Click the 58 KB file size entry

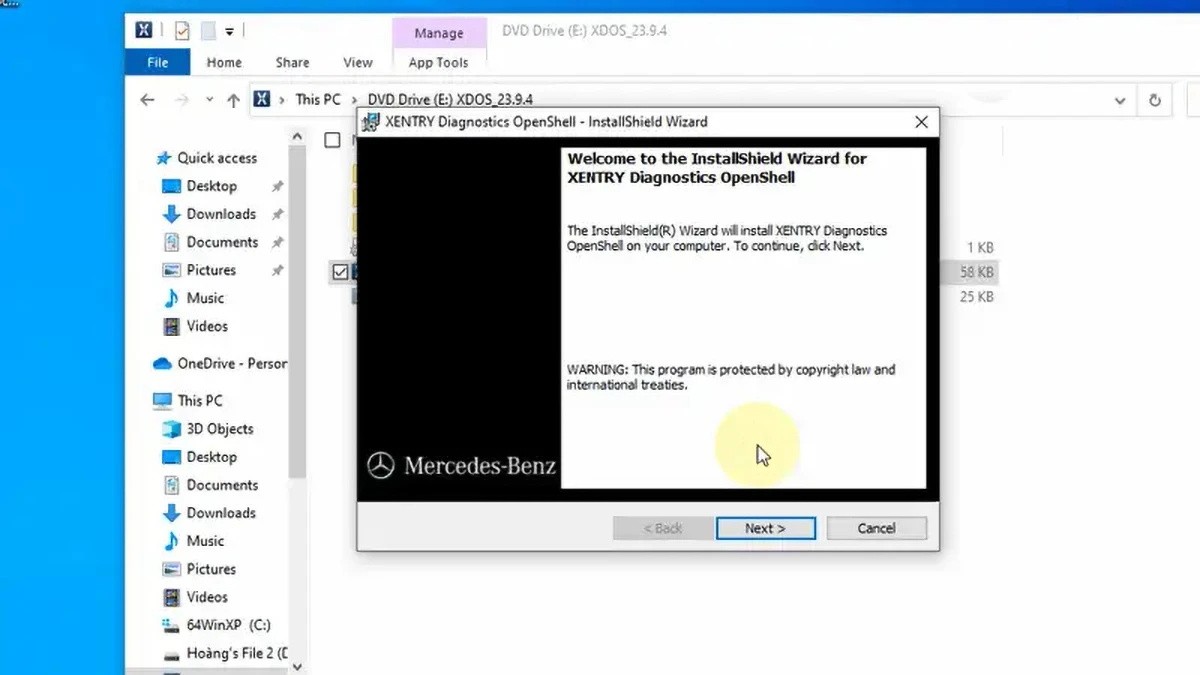click(977, 272)
